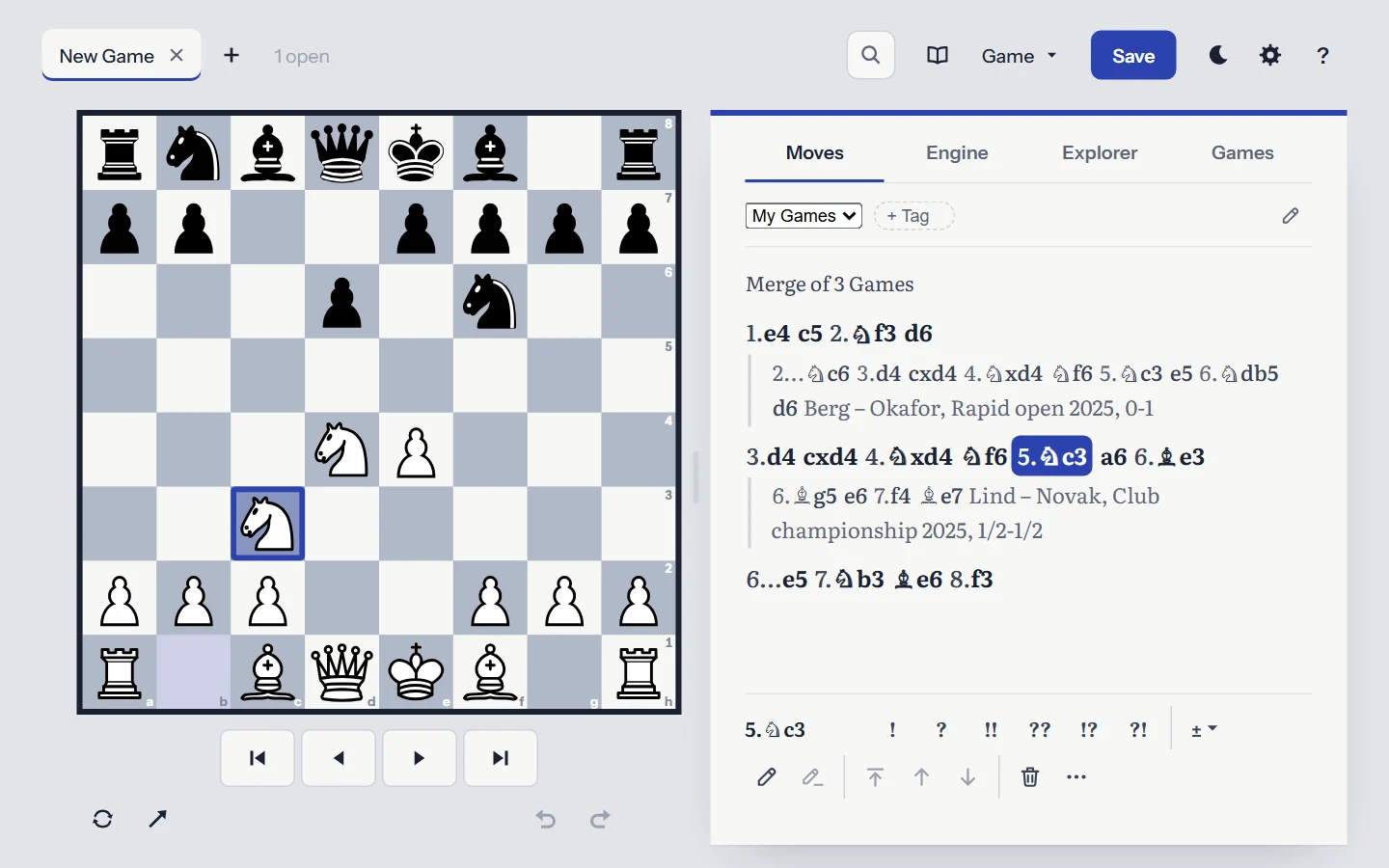Click the white knight on d4
This screenshot has width=1389, height=868.
pyautogui.click(x=341, y=449)
